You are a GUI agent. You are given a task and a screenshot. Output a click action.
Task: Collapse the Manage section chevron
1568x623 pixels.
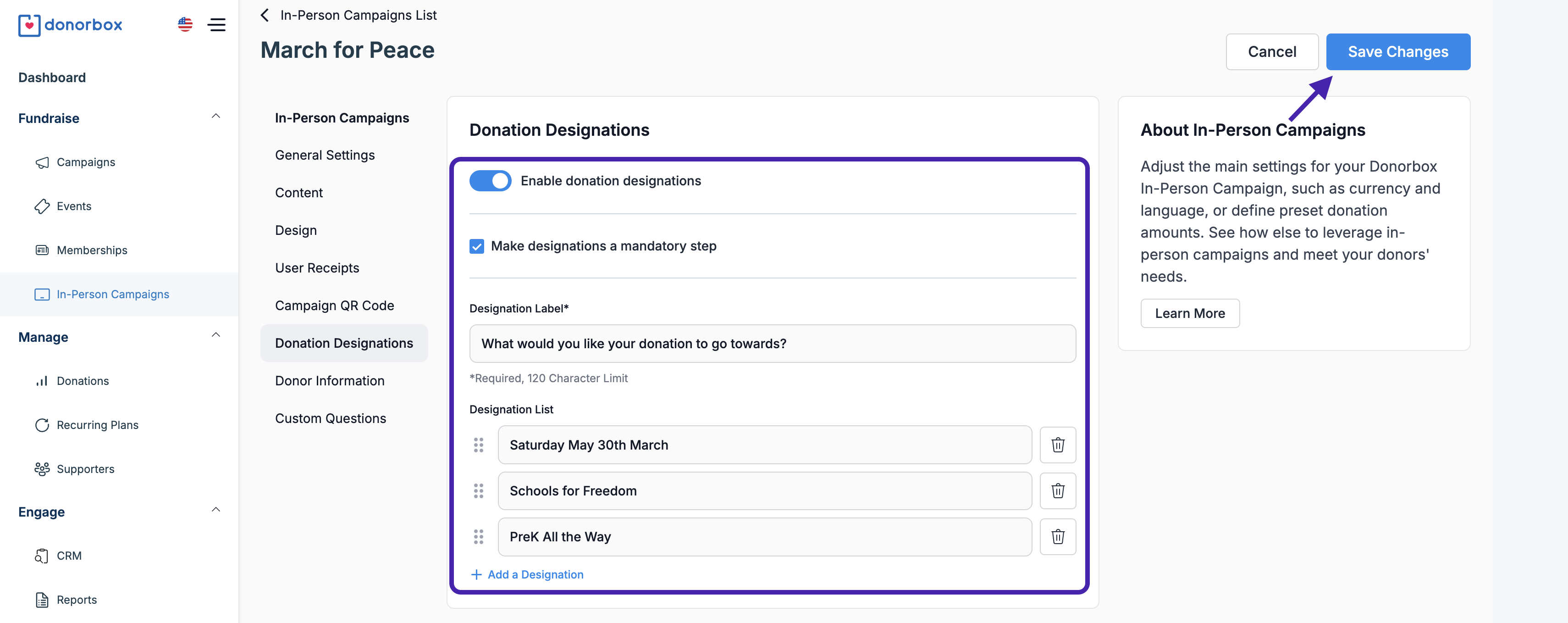pyautogui.click(x=215, y=335)
